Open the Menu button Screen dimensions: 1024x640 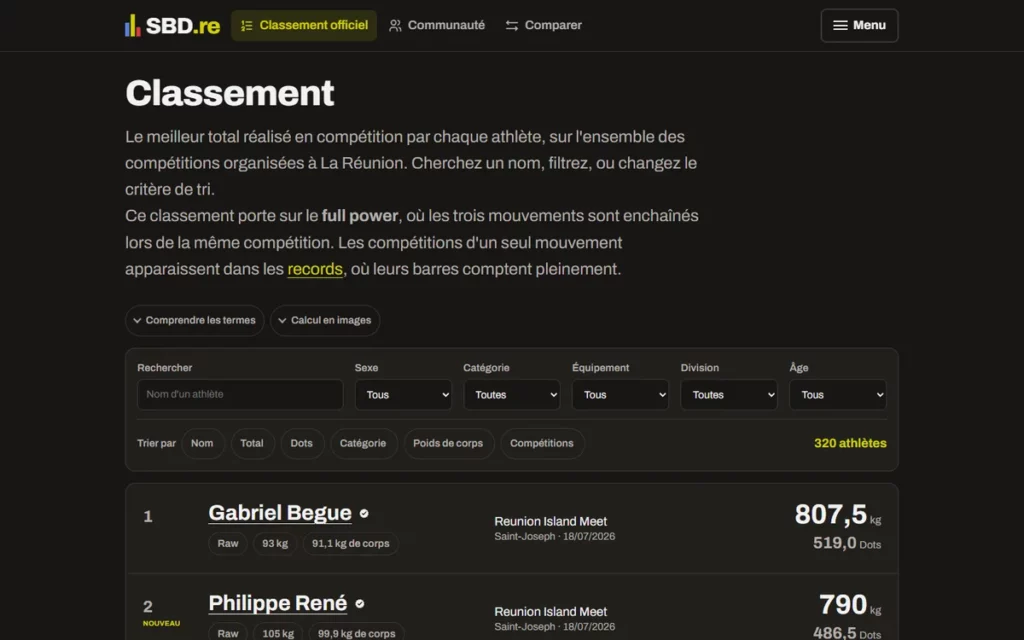click(859, 25)
